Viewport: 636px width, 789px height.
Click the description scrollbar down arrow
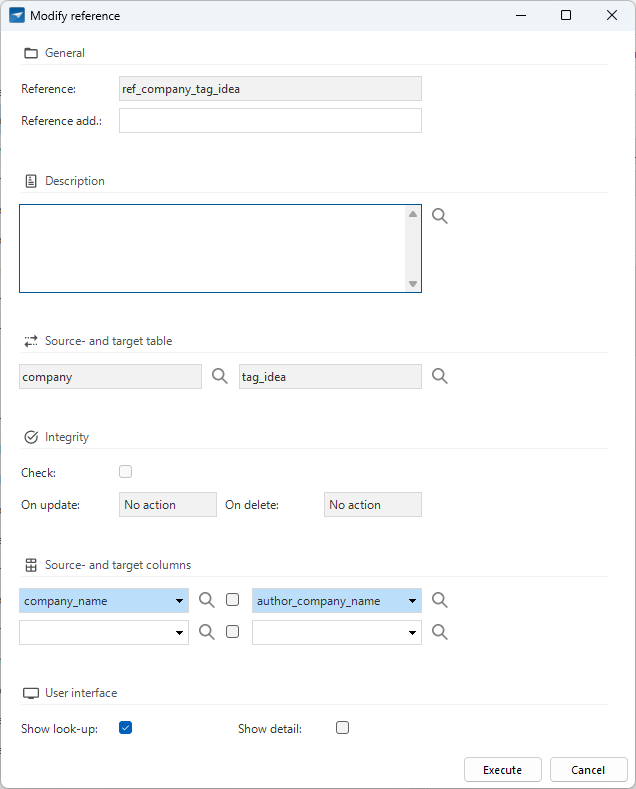[413, 284]
